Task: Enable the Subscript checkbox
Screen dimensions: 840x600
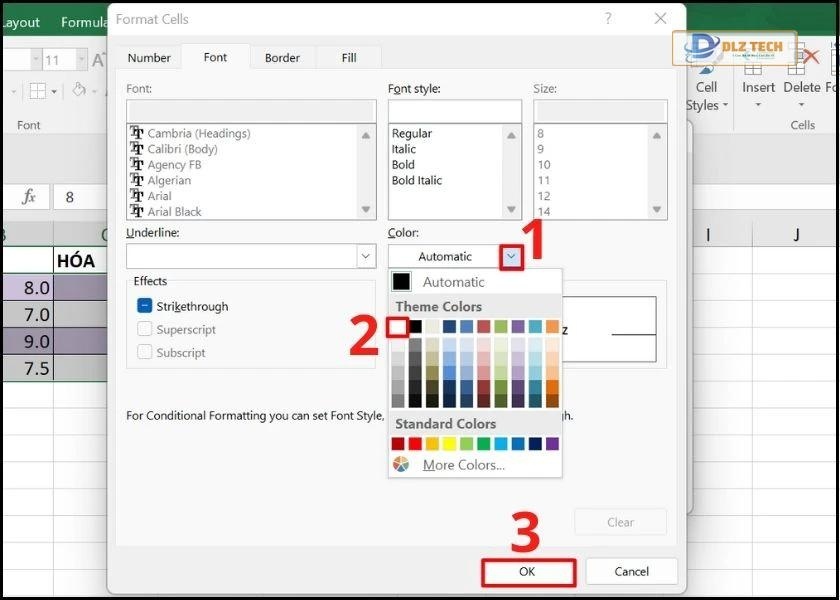Action: tap(145, 353)
